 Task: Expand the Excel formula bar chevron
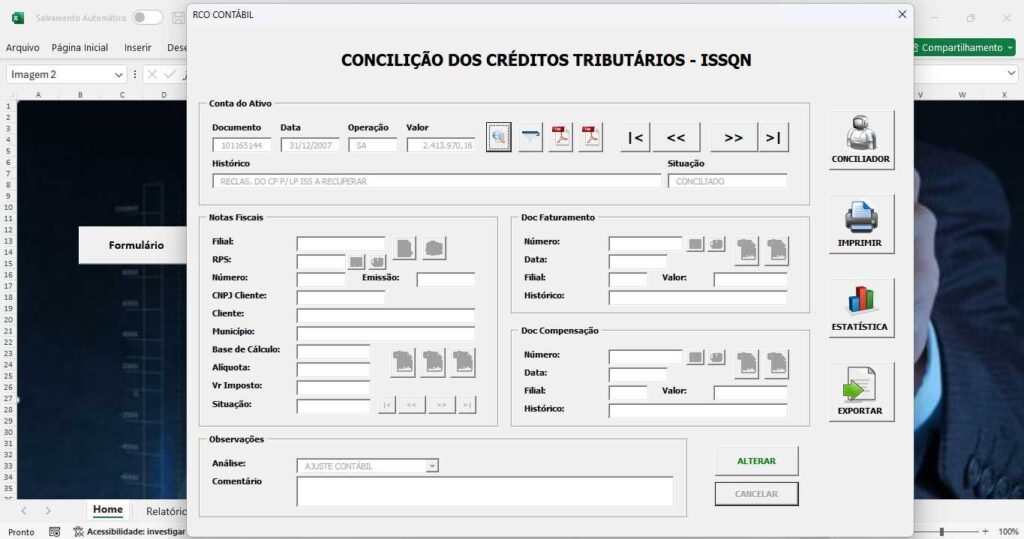click(x=1012, y=74)
